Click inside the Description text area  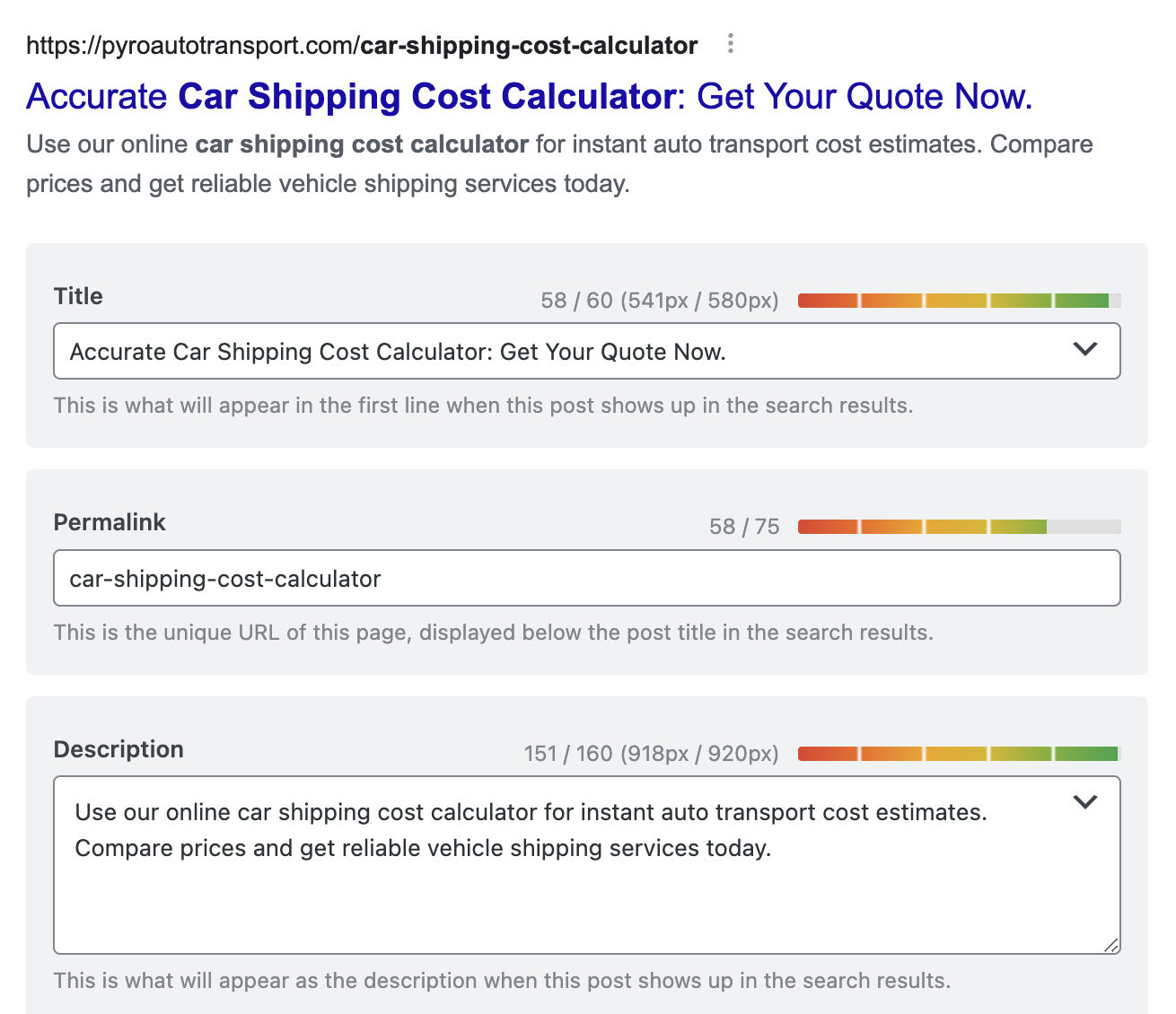(x=587, y=865)
